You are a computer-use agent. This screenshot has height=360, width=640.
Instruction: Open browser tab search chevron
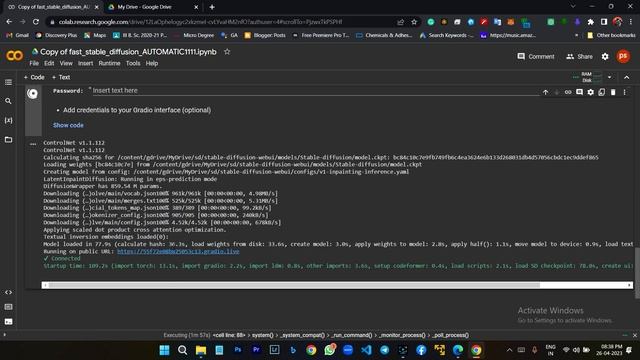click(x=573, y=7)
